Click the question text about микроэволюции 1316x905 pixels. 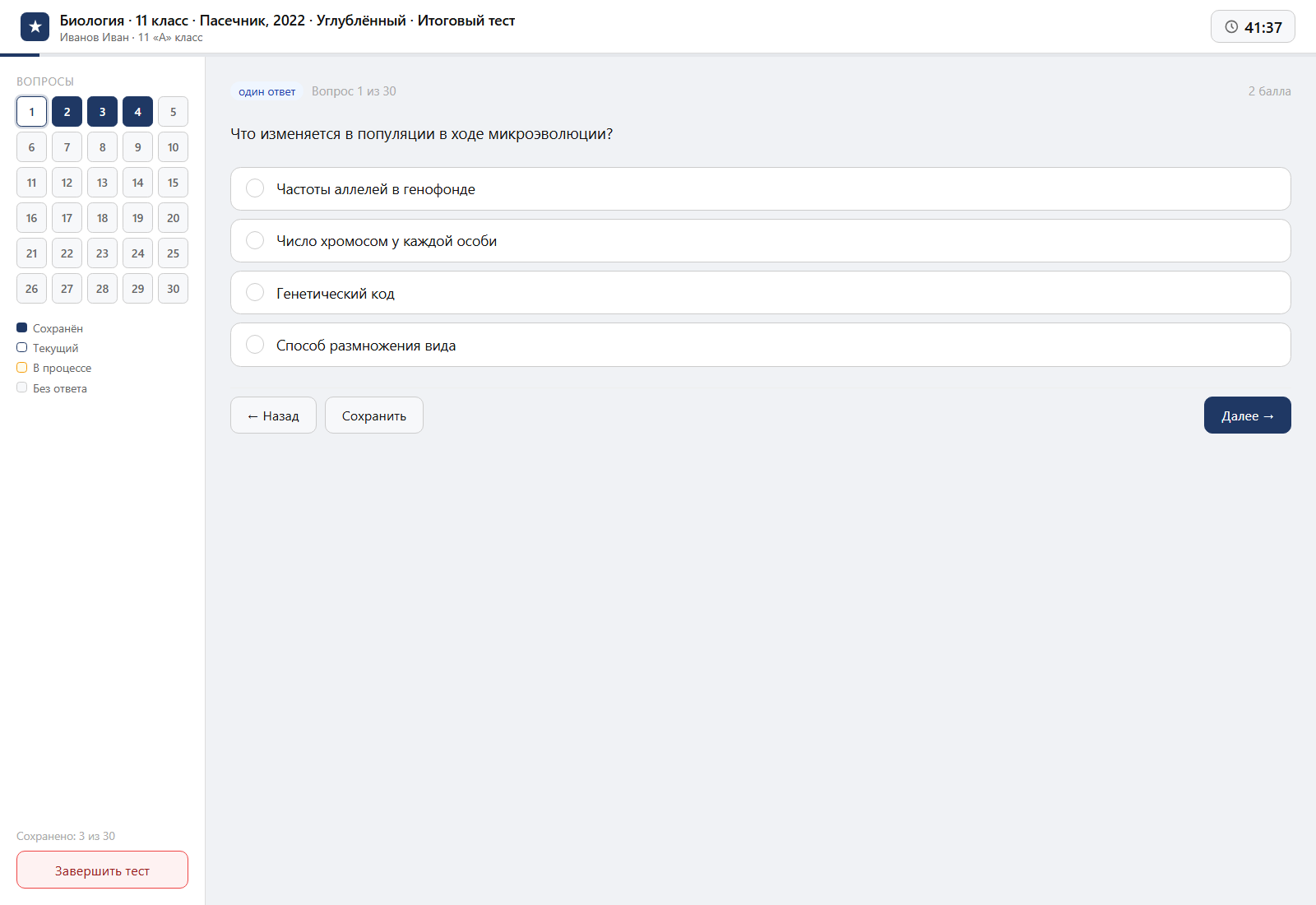[421, 134]
